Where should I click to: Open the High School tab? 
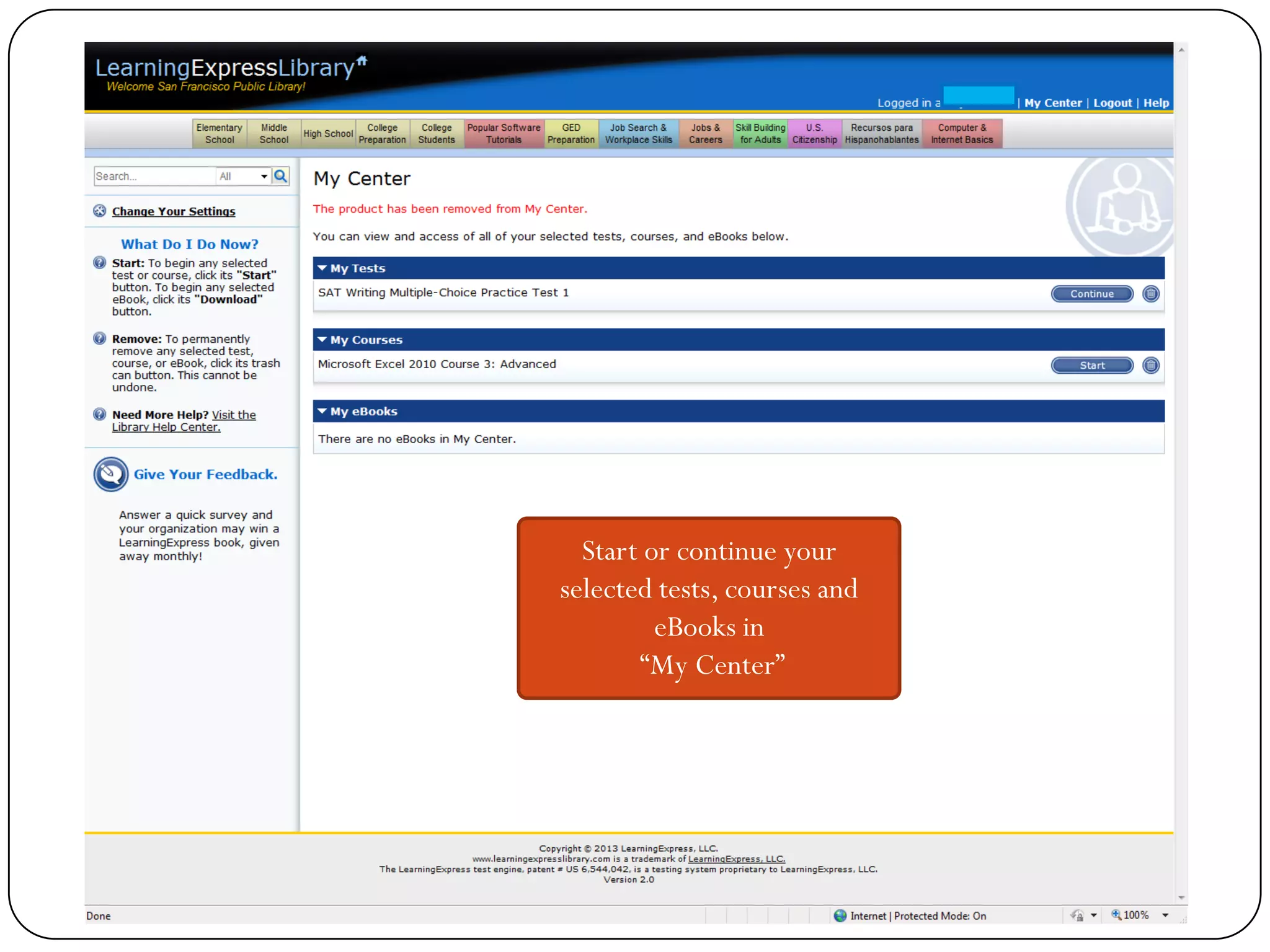328,133
